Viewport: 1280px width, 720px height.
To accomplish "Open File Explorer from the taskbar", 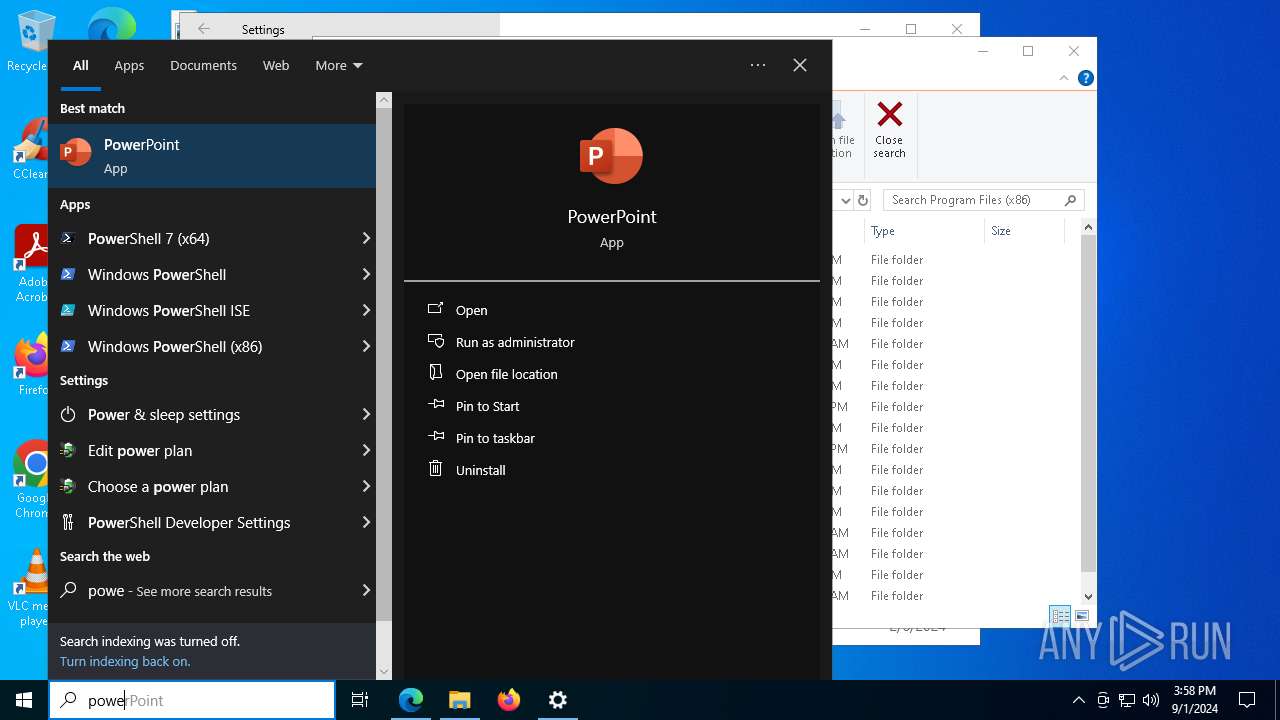I will [460, 700].
